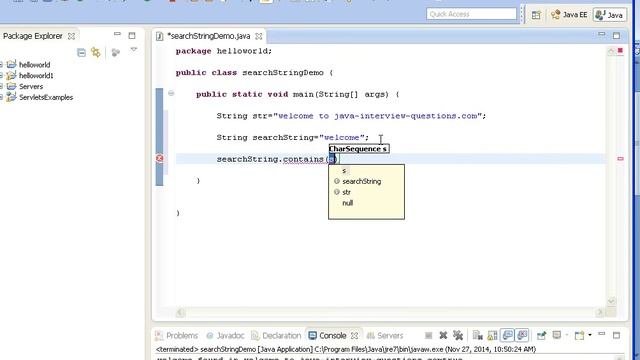This screenshot has height=360, width=640.
Task: Choose str from the proposal popup
Action: (346, 192)
